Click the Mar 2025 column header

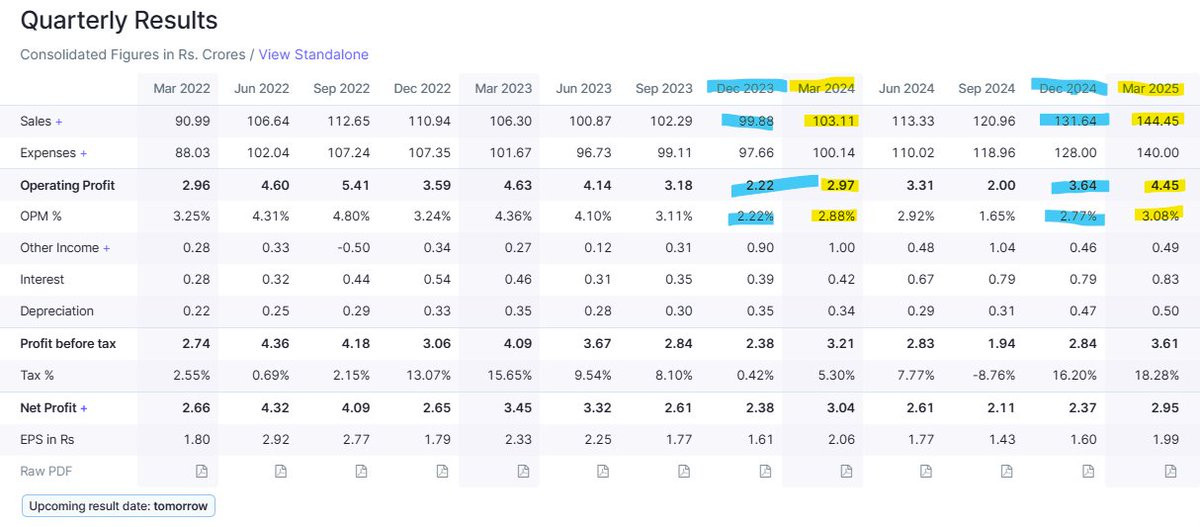(1150, 88)
